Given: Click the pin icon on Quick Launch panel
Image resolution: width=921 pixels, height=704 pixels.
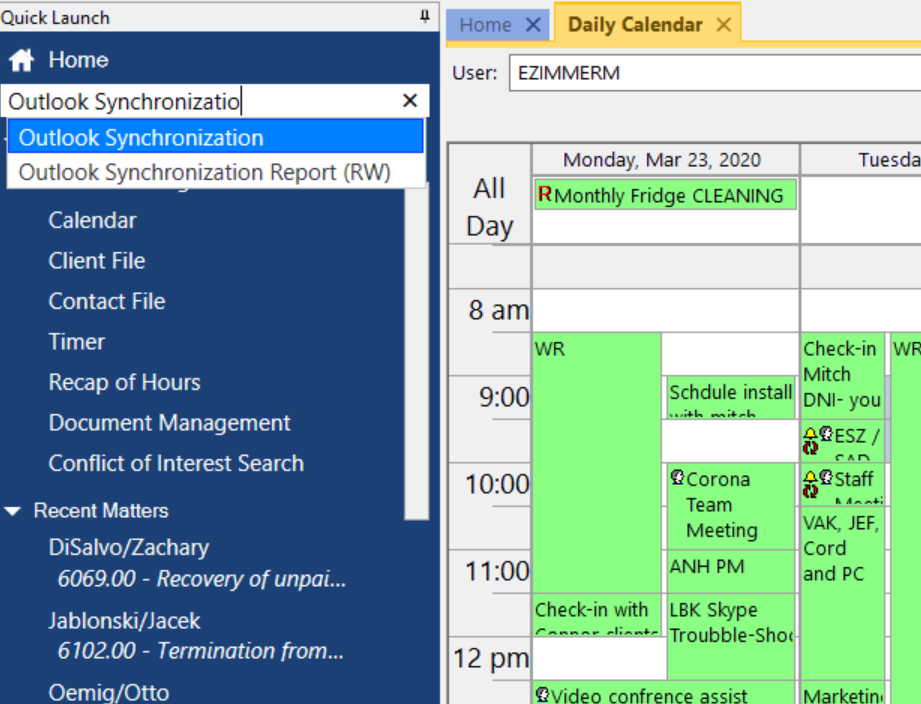Looking at the screenshot, I should (x=425, y=17).
